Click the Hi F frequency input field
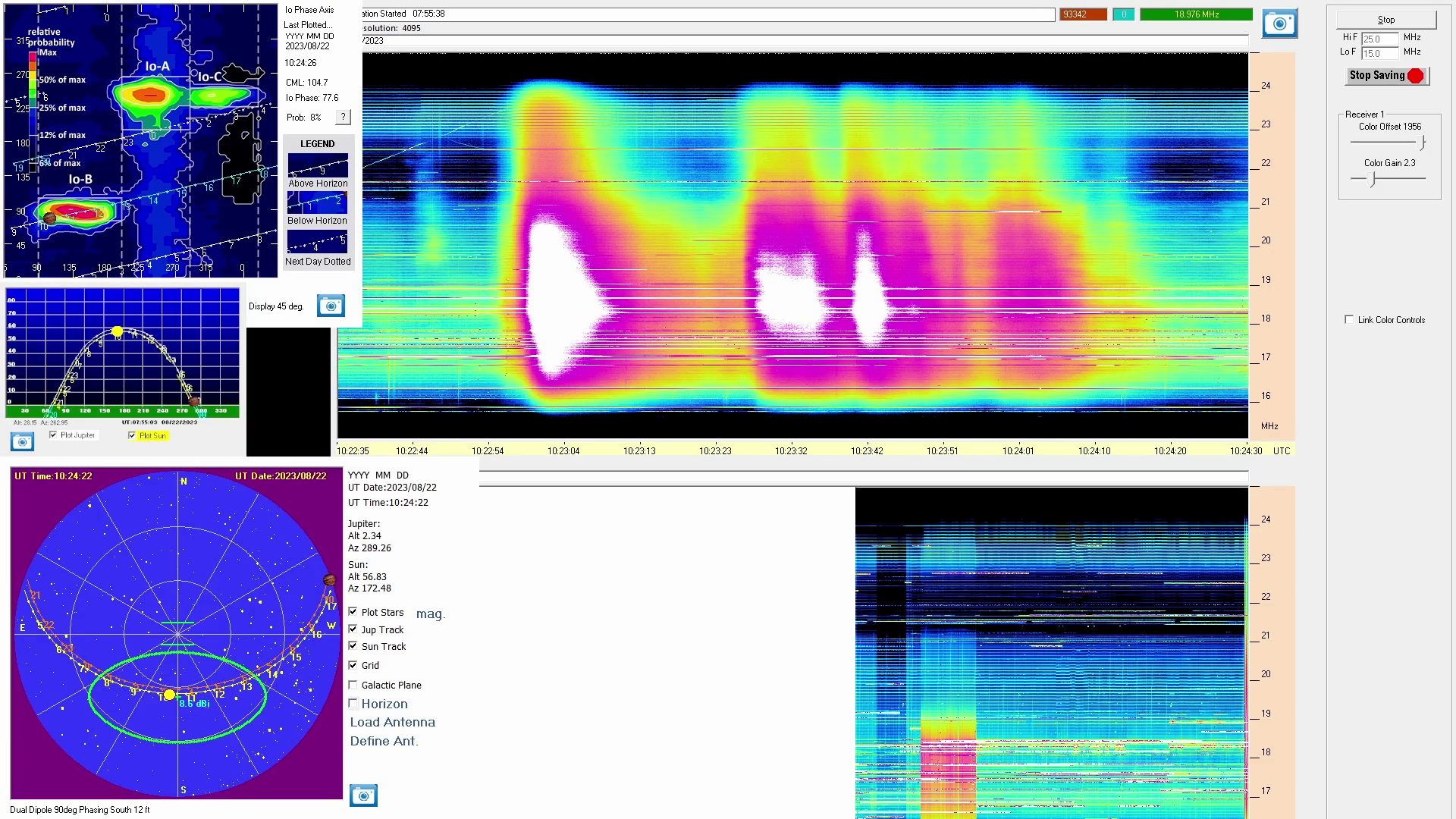This screenshot has height=819, width=1456. point(1379,39)
